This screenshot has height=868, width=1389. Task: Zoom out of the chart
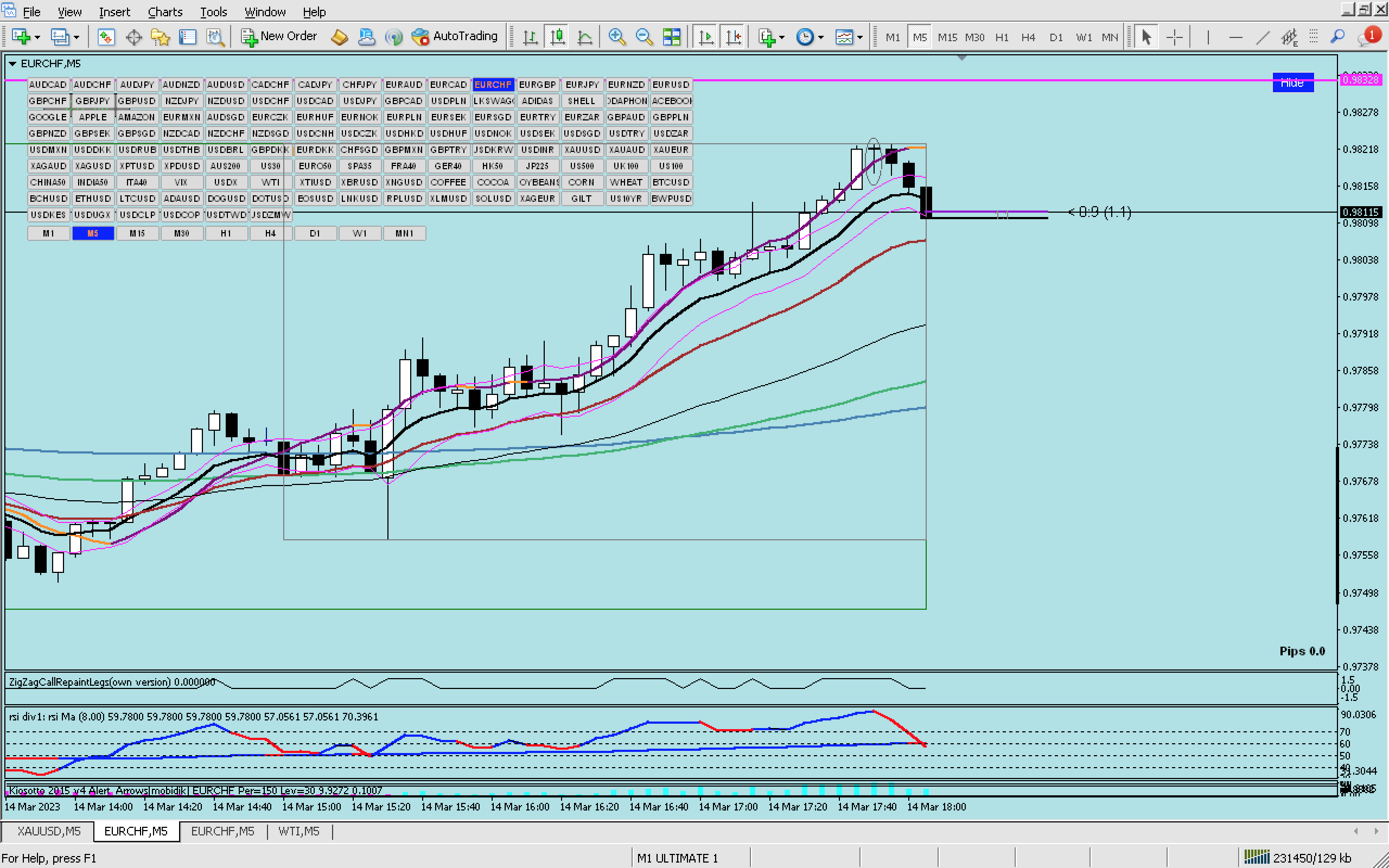tap(644, 37)
